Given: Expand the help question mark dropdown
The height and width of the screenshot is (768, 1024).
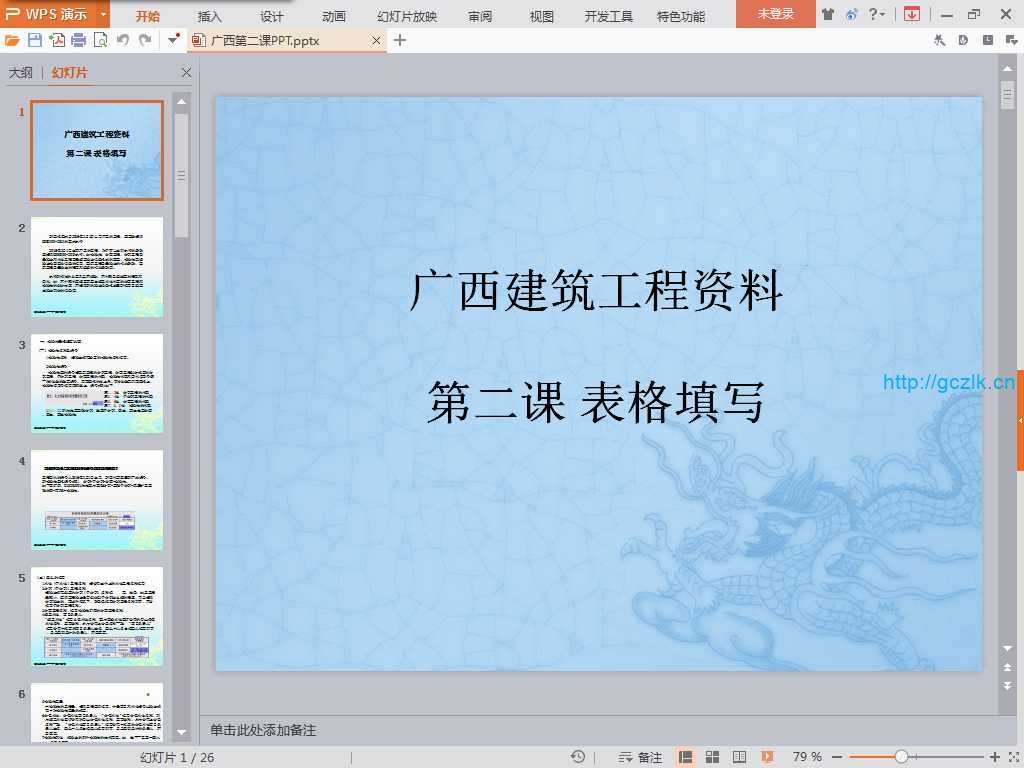Looking at the screenshot, I should pyautogui.click(x=876, y=14).
